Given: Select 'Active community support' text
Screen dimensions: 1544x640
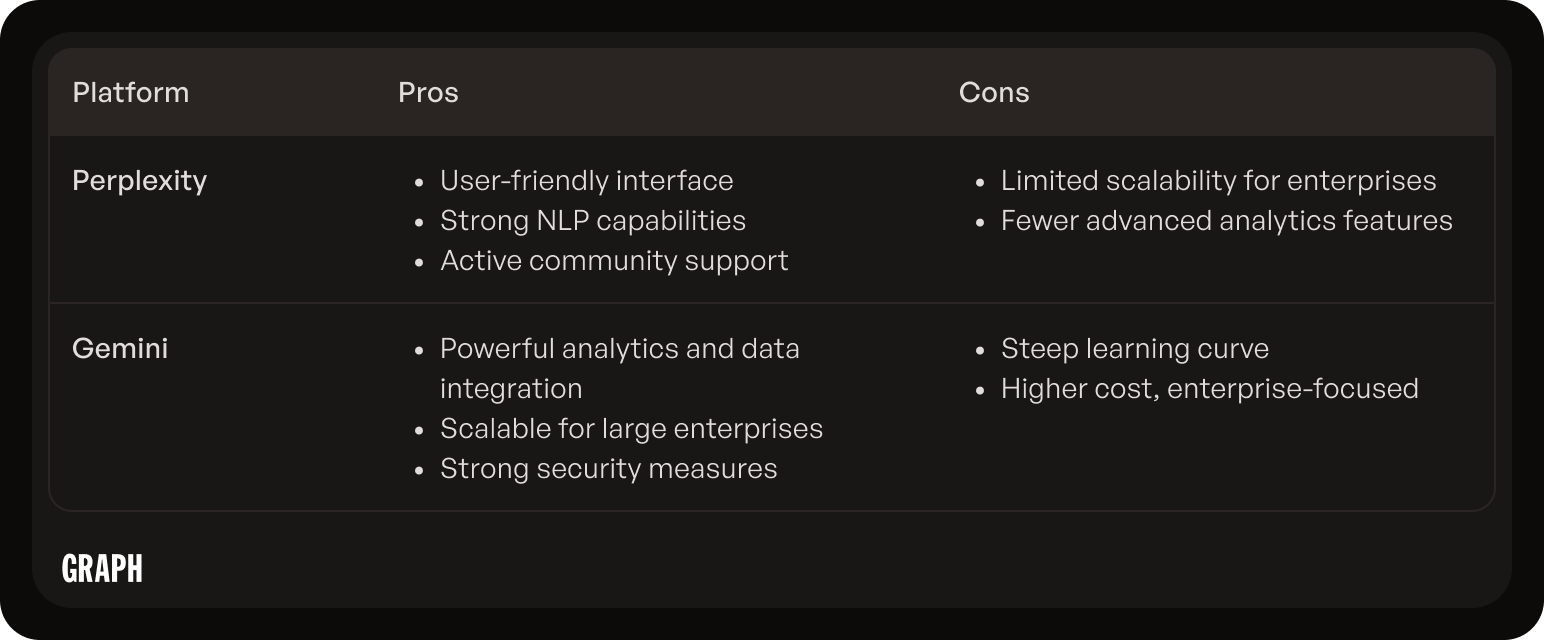Looking at the screenshot, I should pyautogui.click(x=614, y=261).
